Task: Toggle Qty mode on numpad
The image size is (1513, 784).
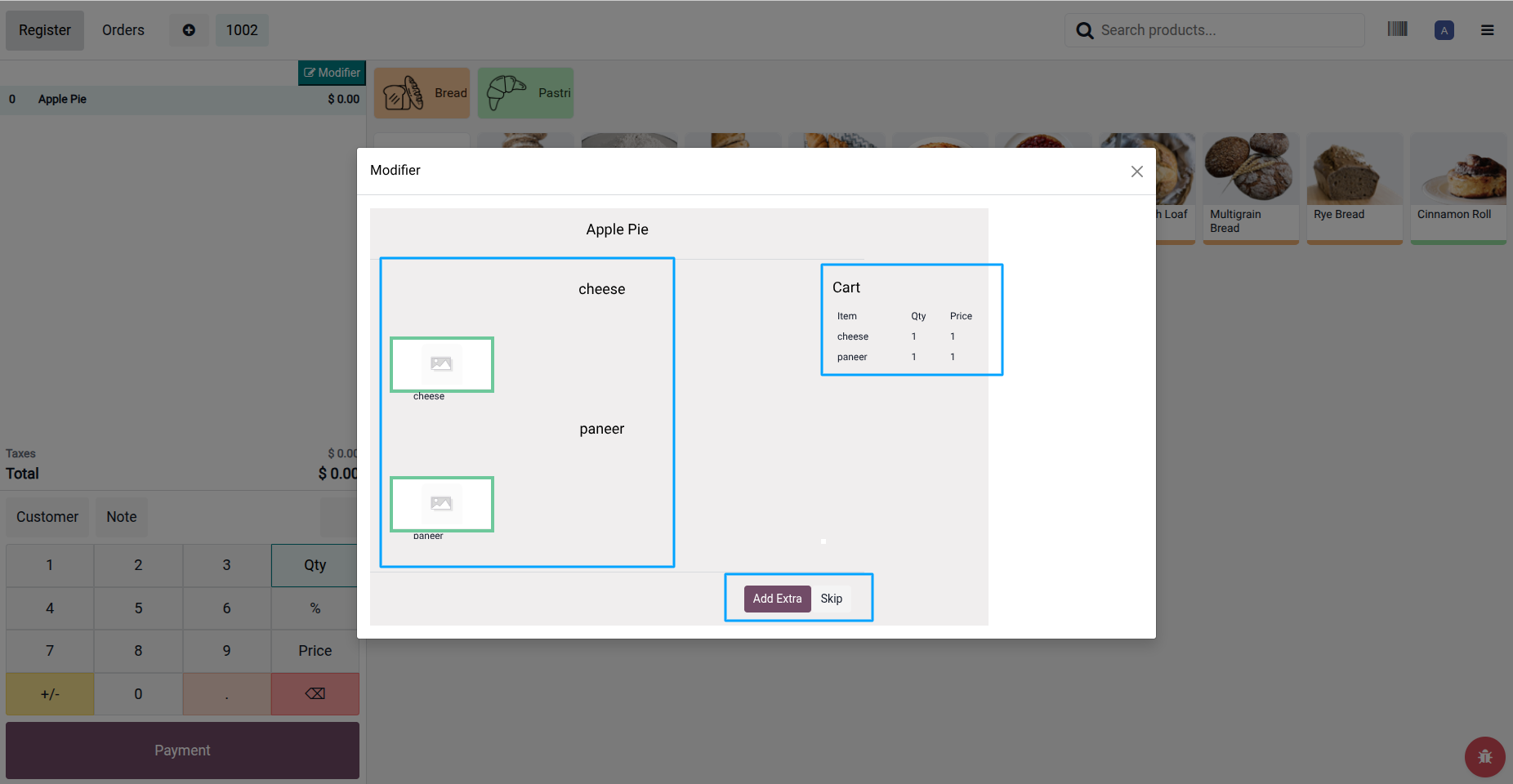Action: [x=315, y=565]
